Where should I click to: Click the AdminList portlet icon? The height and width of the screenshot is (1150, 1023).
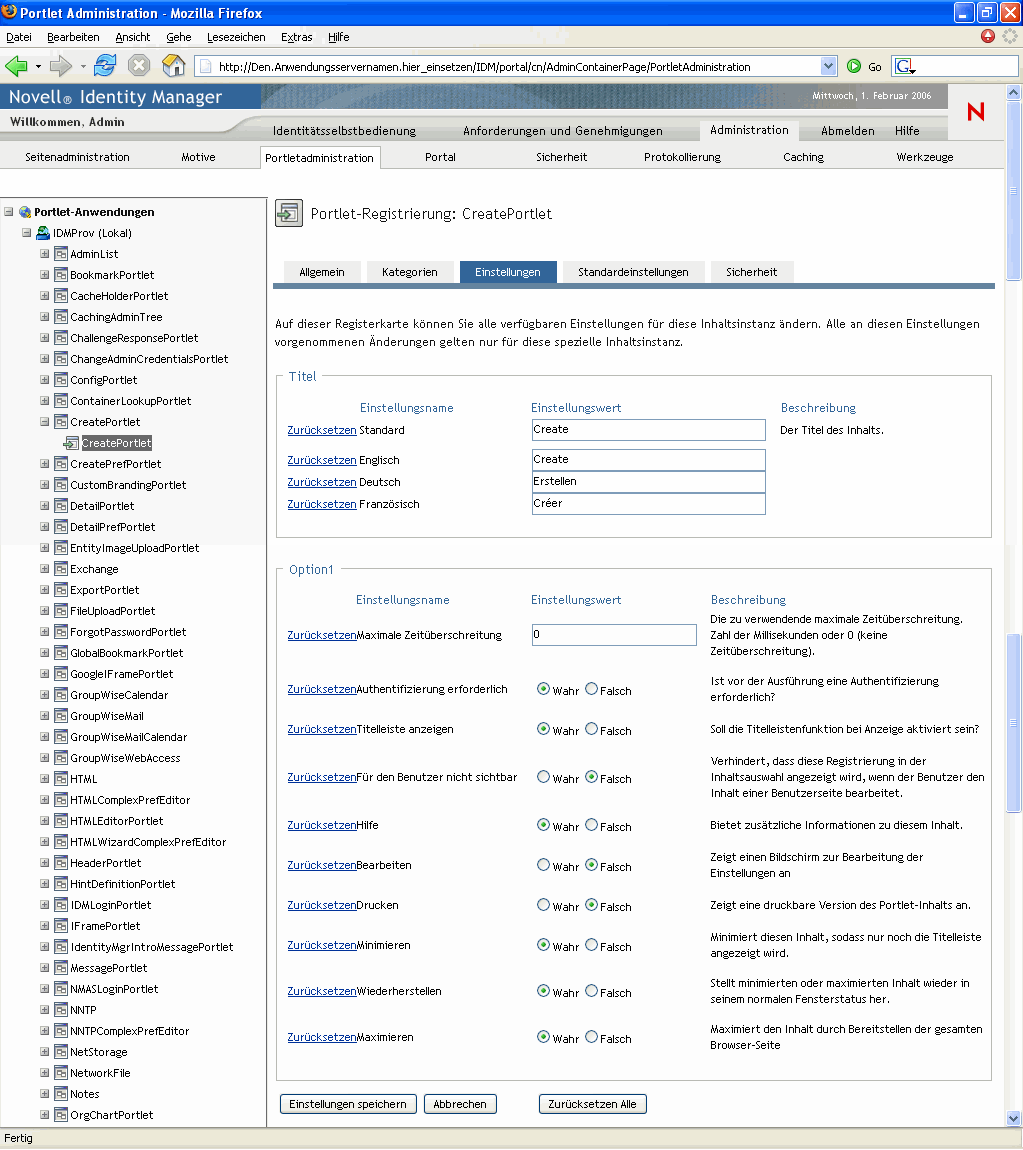(x=61, y=254)
